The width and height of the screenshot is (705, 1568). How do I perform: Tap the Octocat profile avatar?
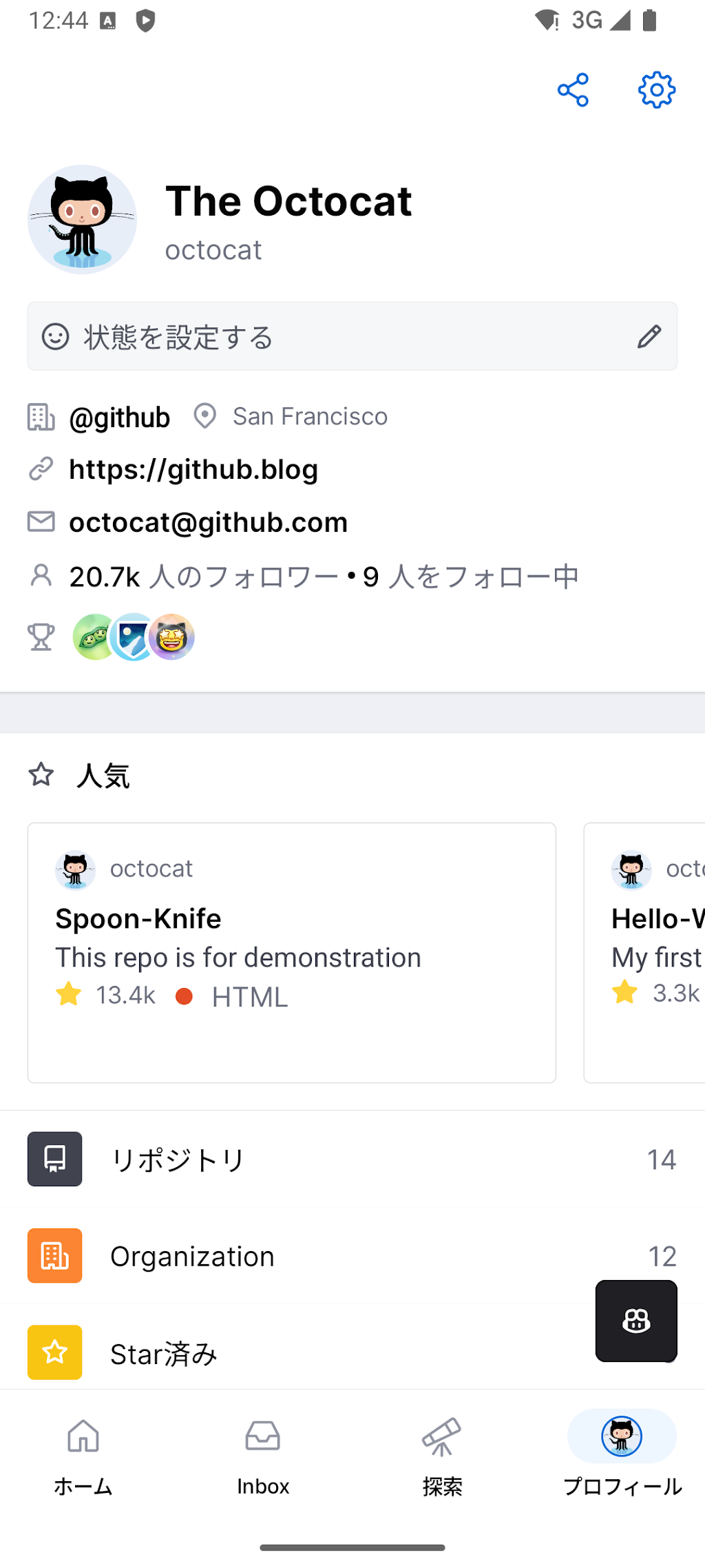coord(82,219)
